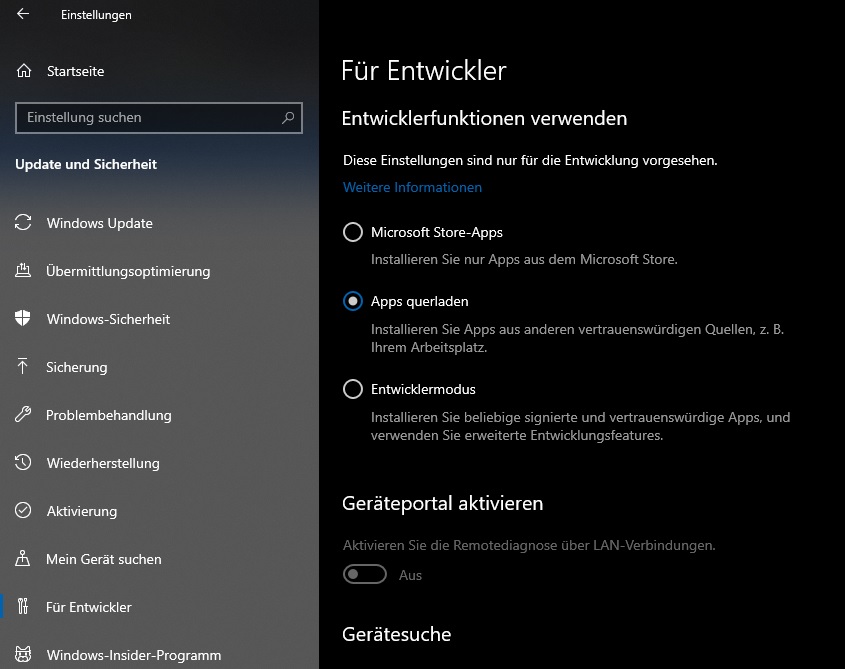Open Windows Update settings

pos(100,223)
